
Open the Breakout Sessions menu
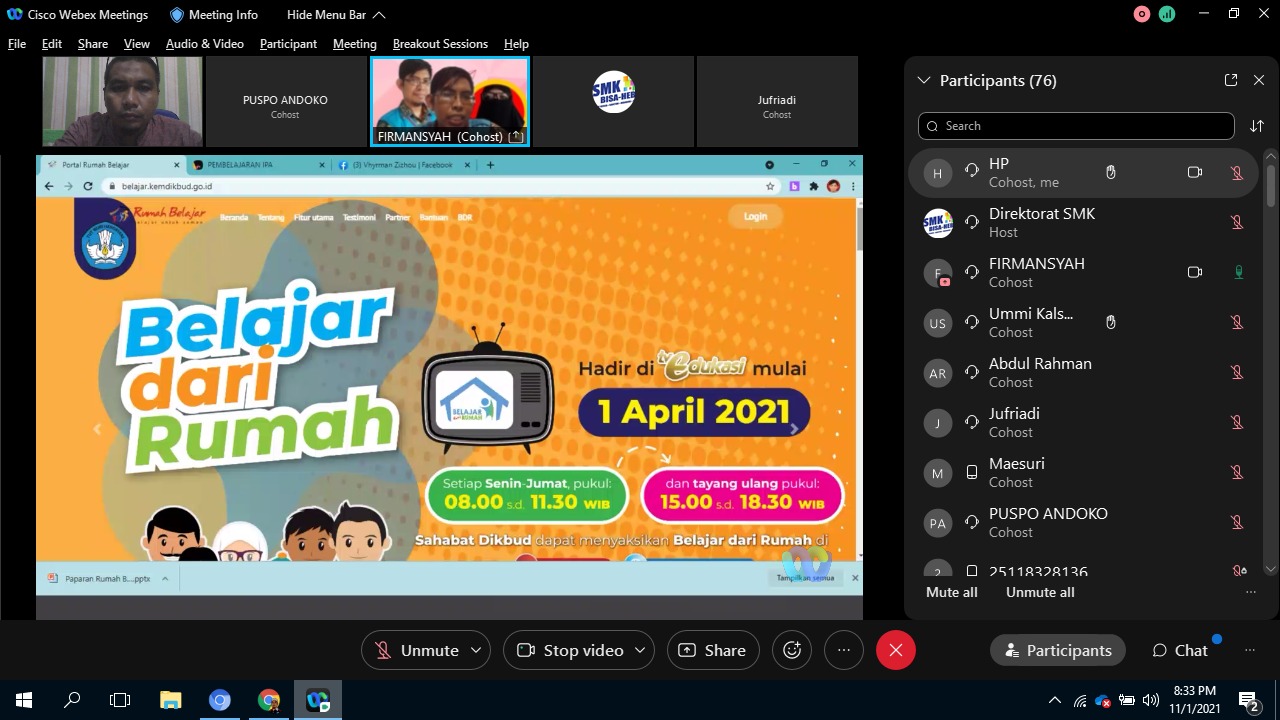tap(440, 44)
